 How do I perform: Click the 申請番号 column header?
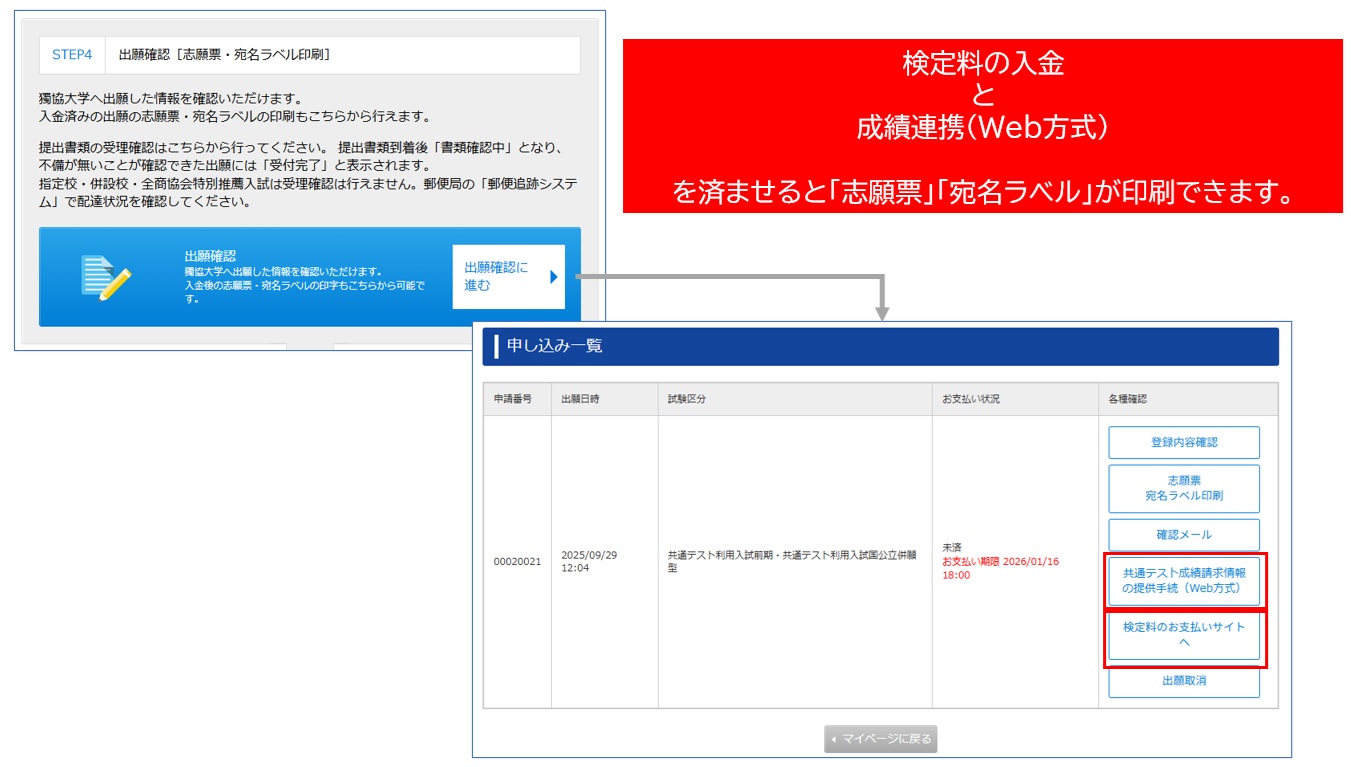(x=517, y=399)
